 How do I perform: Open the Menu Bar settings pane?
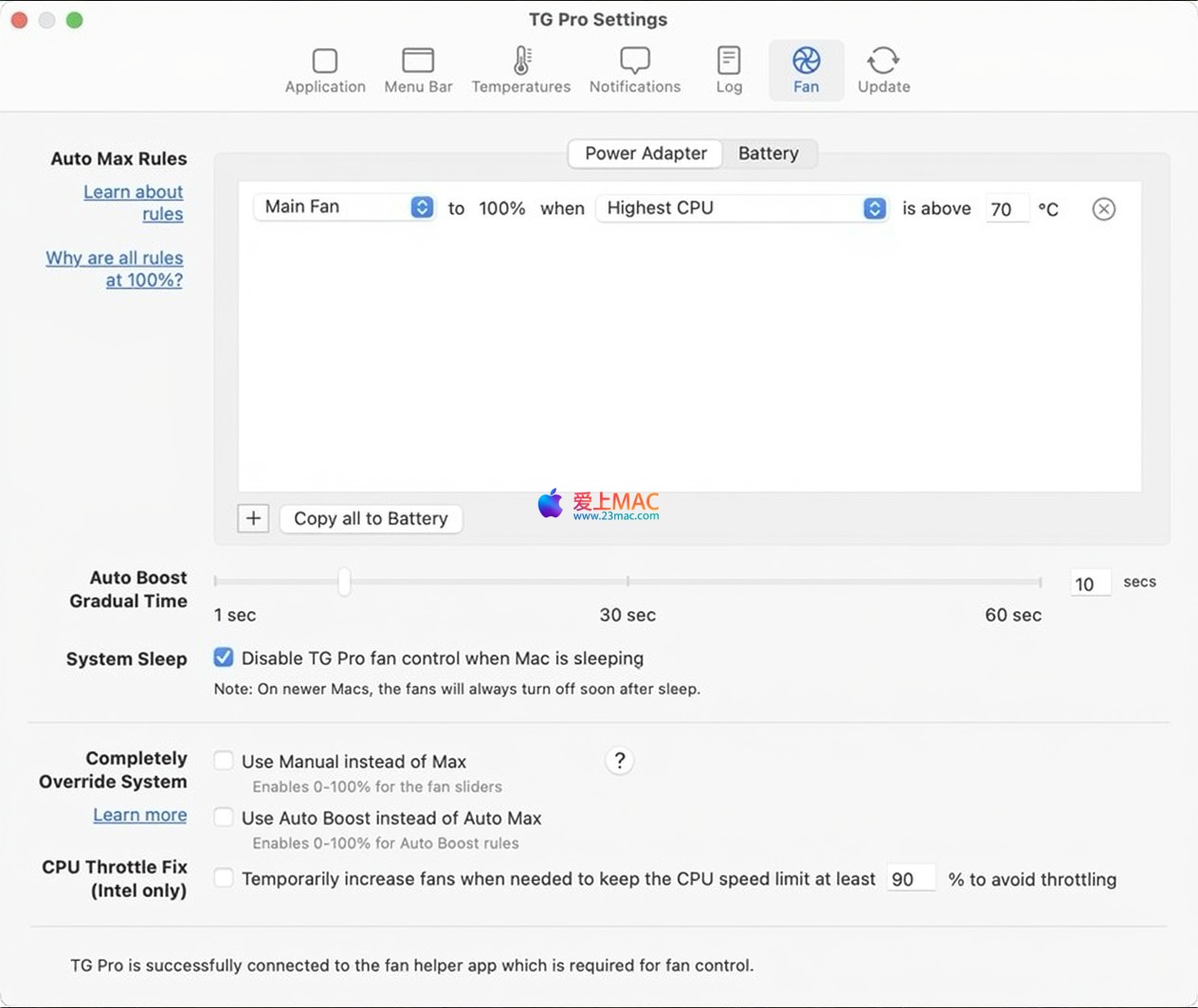point(418,71)
